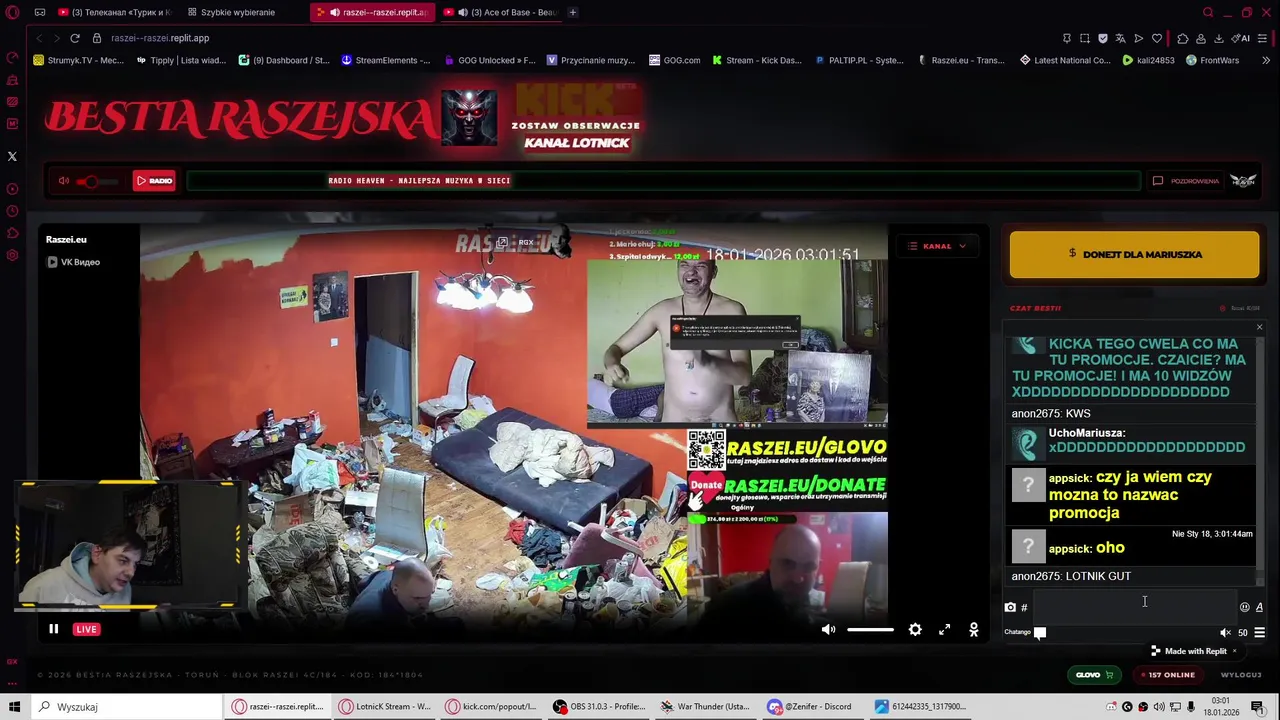Switch to Ace of Base tab

502,12
